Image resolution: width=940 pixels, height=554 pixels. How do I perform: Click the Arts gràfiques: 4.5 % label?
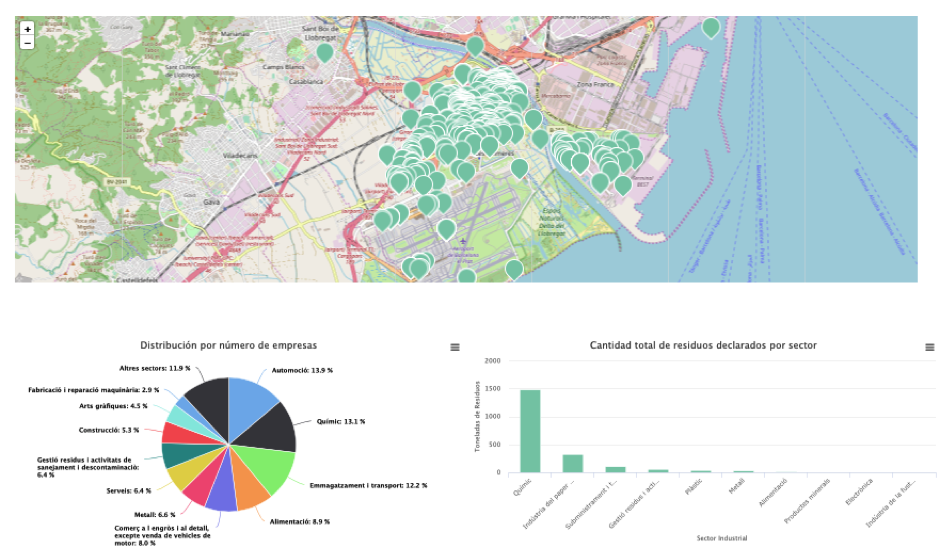coord(113,406)
